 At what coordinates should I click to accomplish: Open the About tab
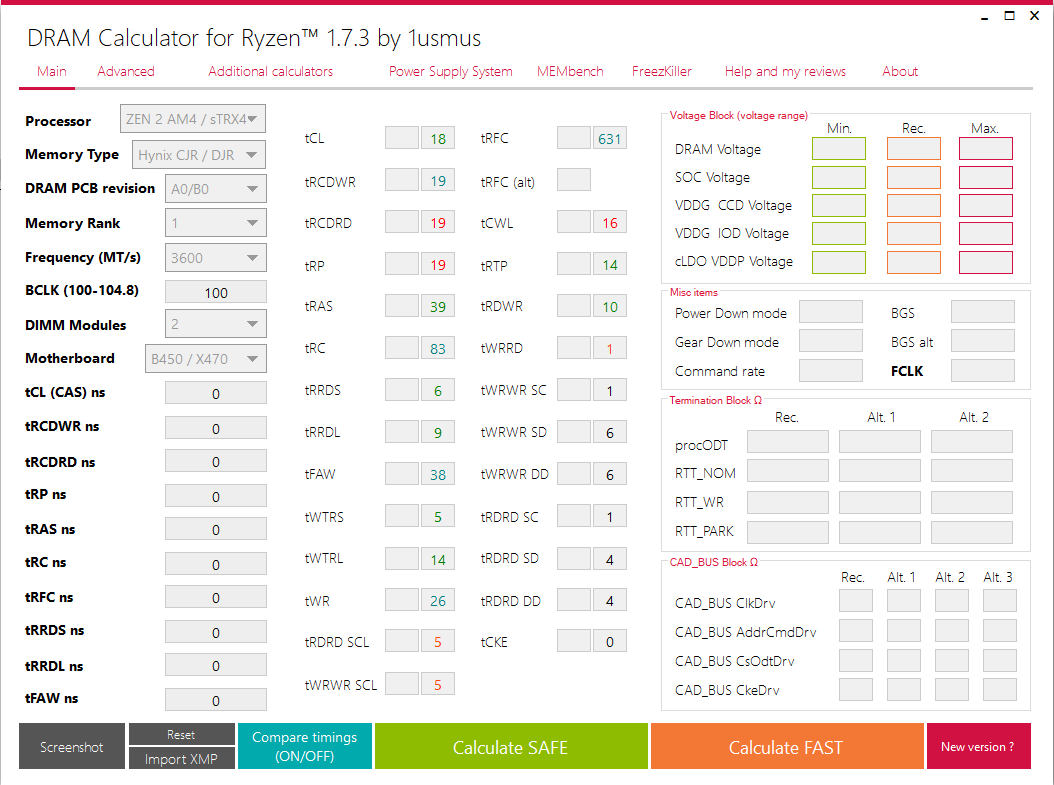coord(900,71)
